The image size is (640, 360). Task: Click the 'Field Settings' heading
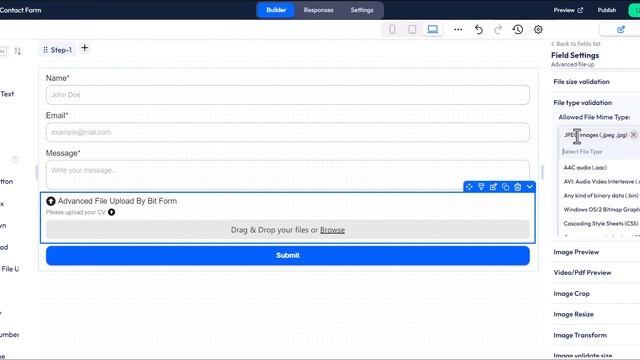(x=575, y=55)
